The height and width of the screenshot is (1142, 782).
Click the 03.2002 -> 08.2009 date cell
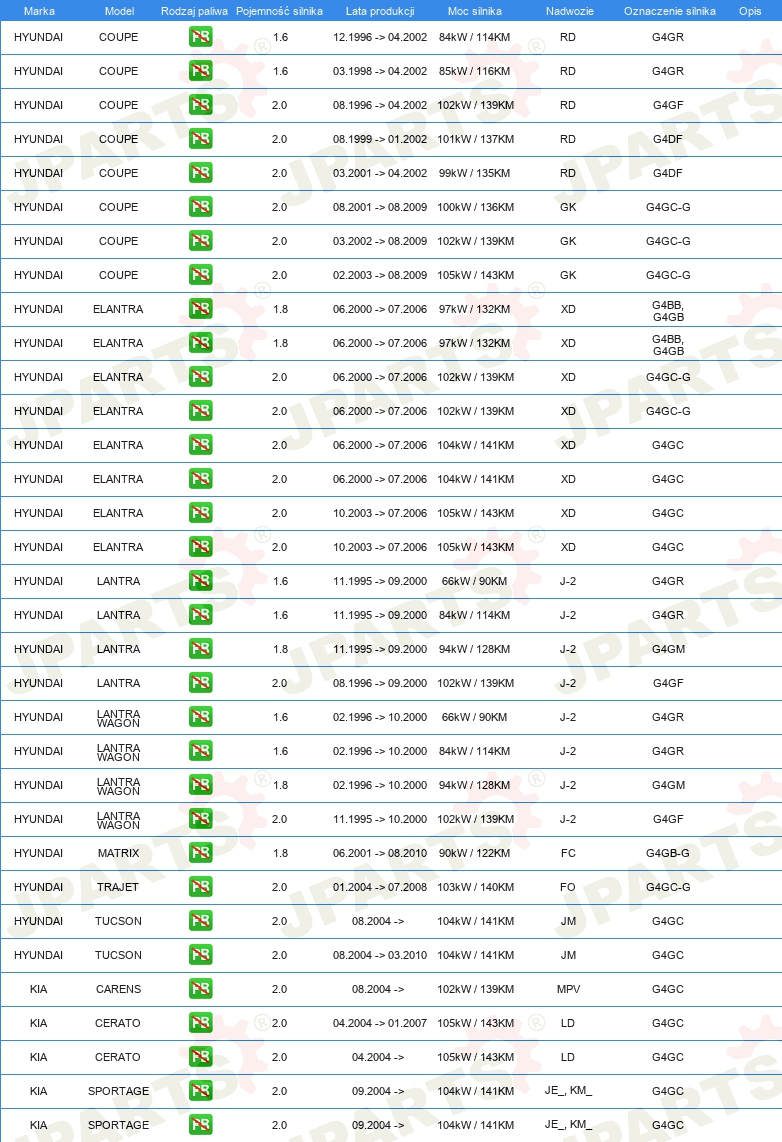point(380,241)
